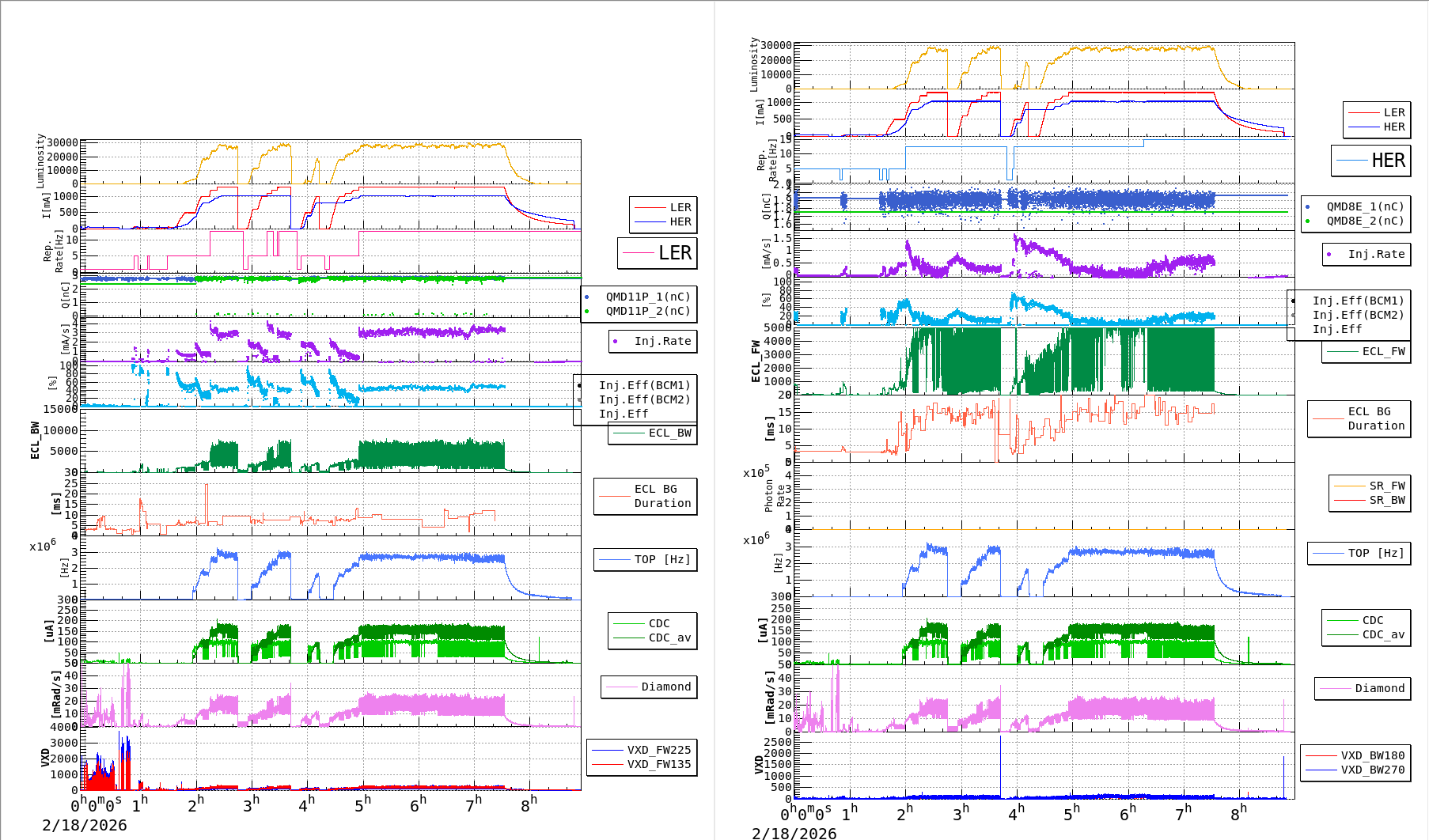Click Inj.Eff(BCM2) legend in right plot

1358,315
